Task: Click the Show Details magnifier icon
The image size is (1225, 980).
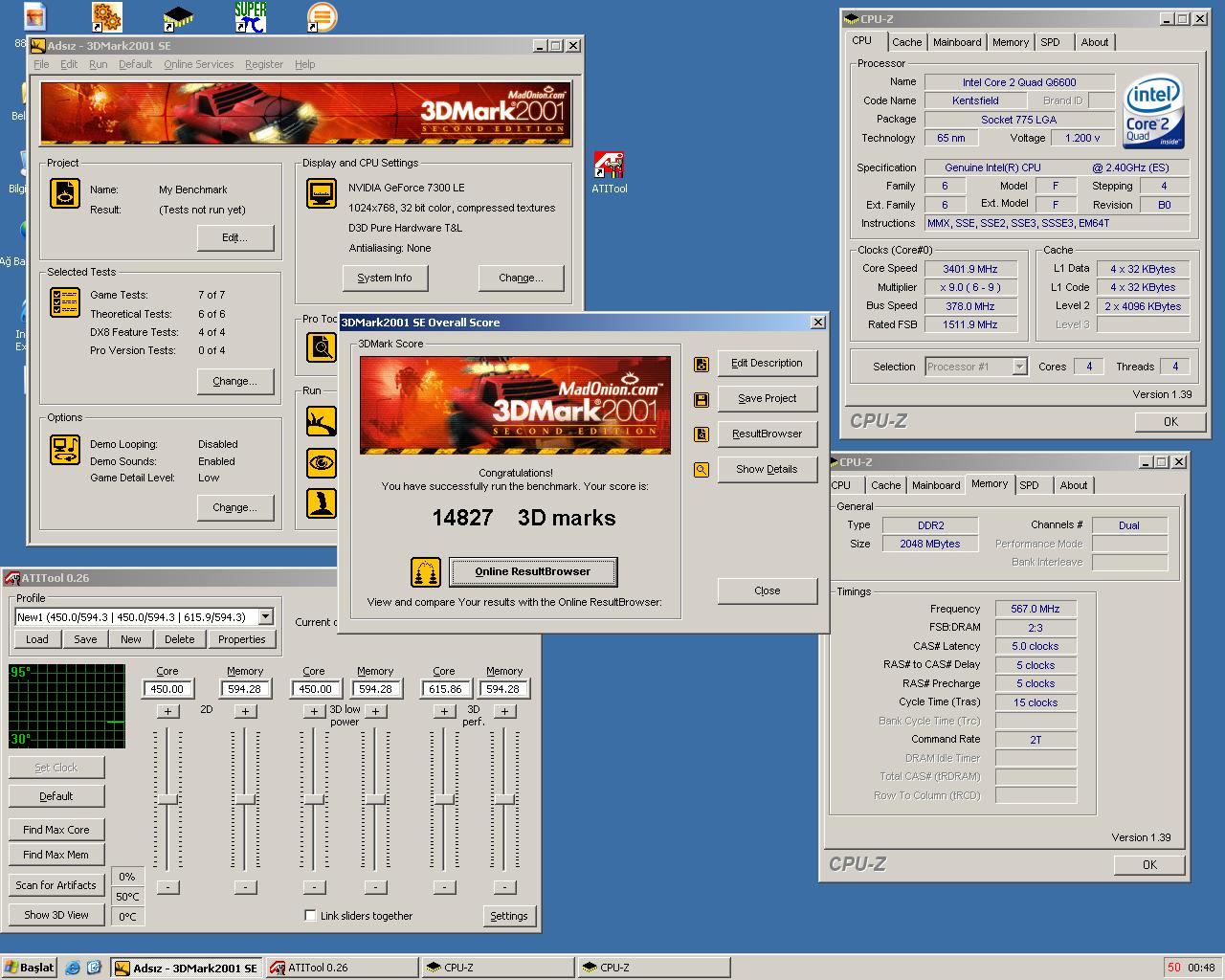Action: (702, 470)
